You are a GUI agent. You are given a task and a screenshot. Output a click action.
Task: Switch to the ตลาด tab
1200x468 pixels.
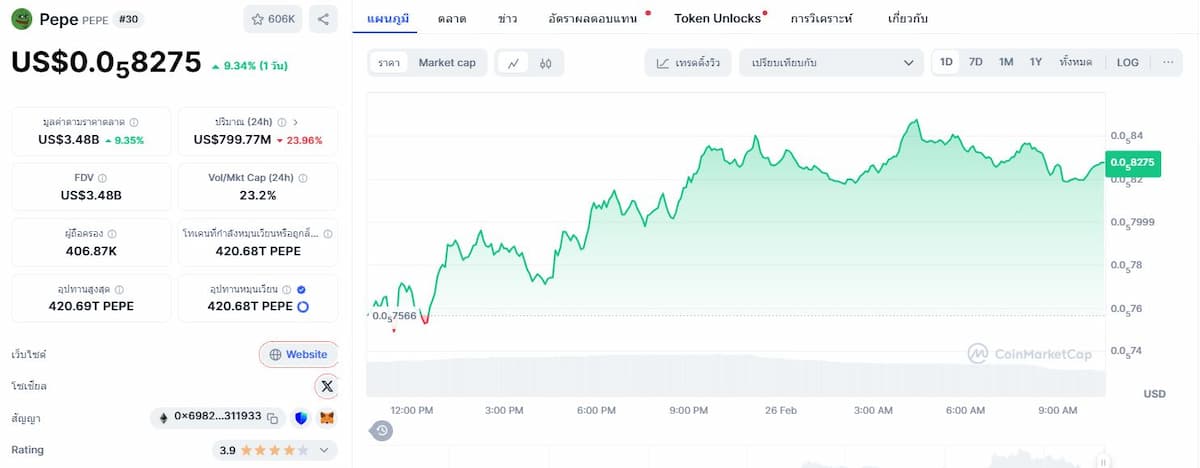tap(452, 19)
